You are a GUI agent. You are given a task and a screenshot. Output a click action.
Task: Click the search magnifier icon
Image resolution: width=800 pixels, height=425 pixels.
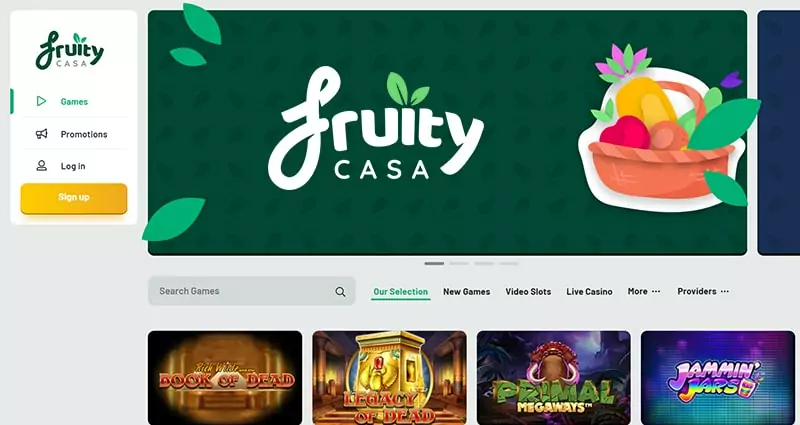[x=340, y=292]
